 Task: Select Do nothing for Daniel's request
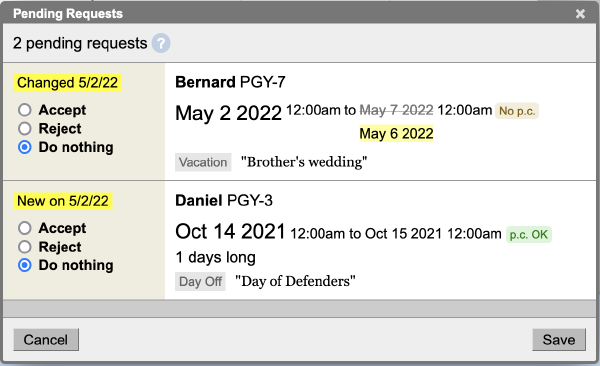[x=25, y=265]
